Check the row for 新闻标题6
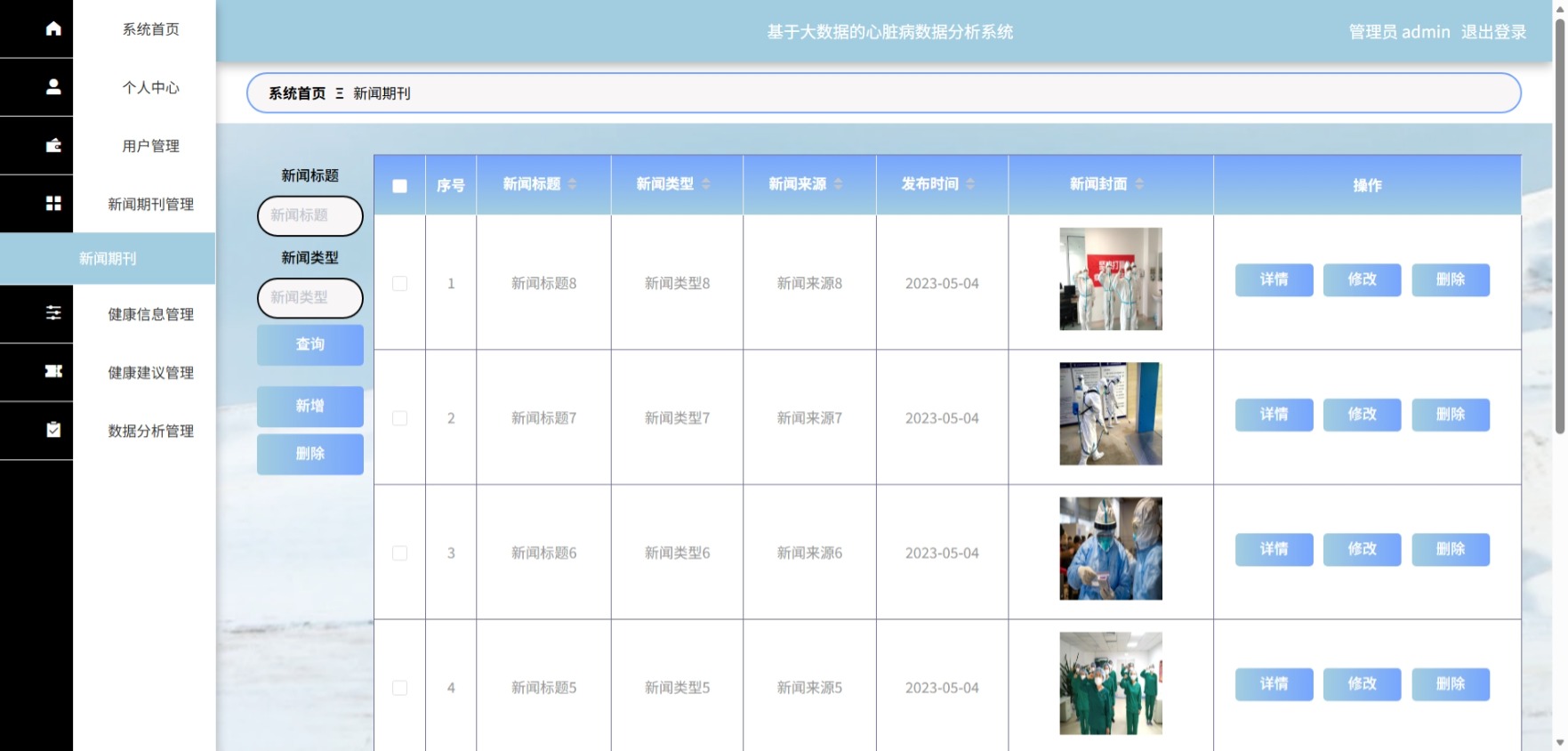Screen dimensions: 1568x751 coord(400,553)
